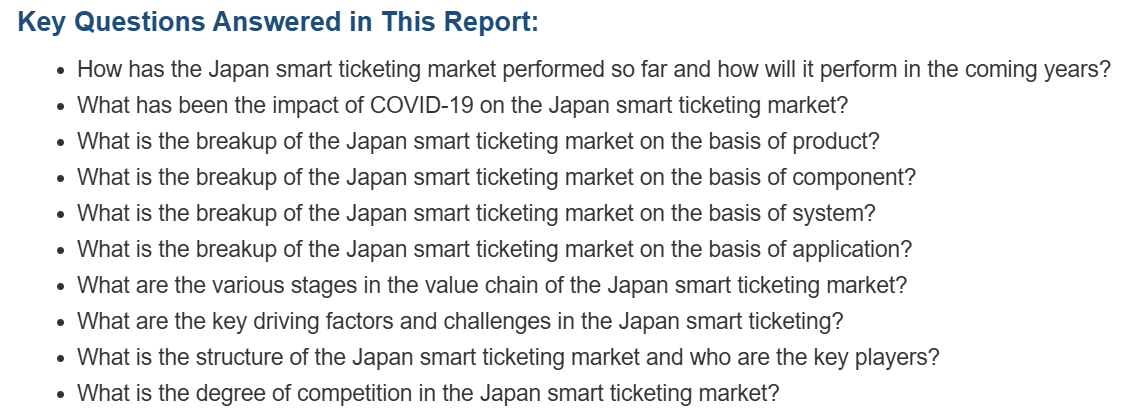
Task: Click the key driving factors and challenges question
Action: click(460, 321)
